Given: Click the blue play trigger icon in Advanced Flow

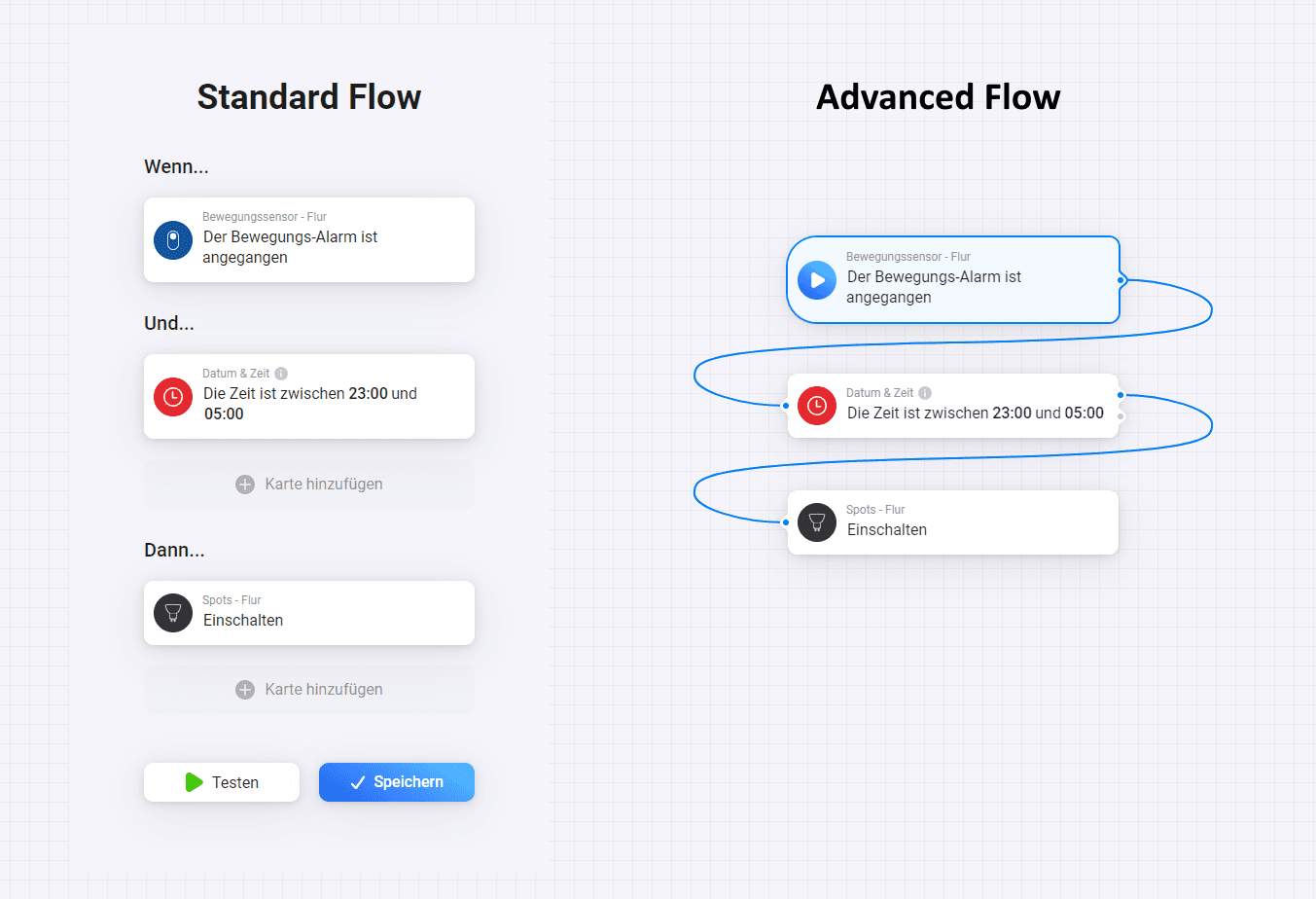Looking at the screenshot, I should click(817, 280).
